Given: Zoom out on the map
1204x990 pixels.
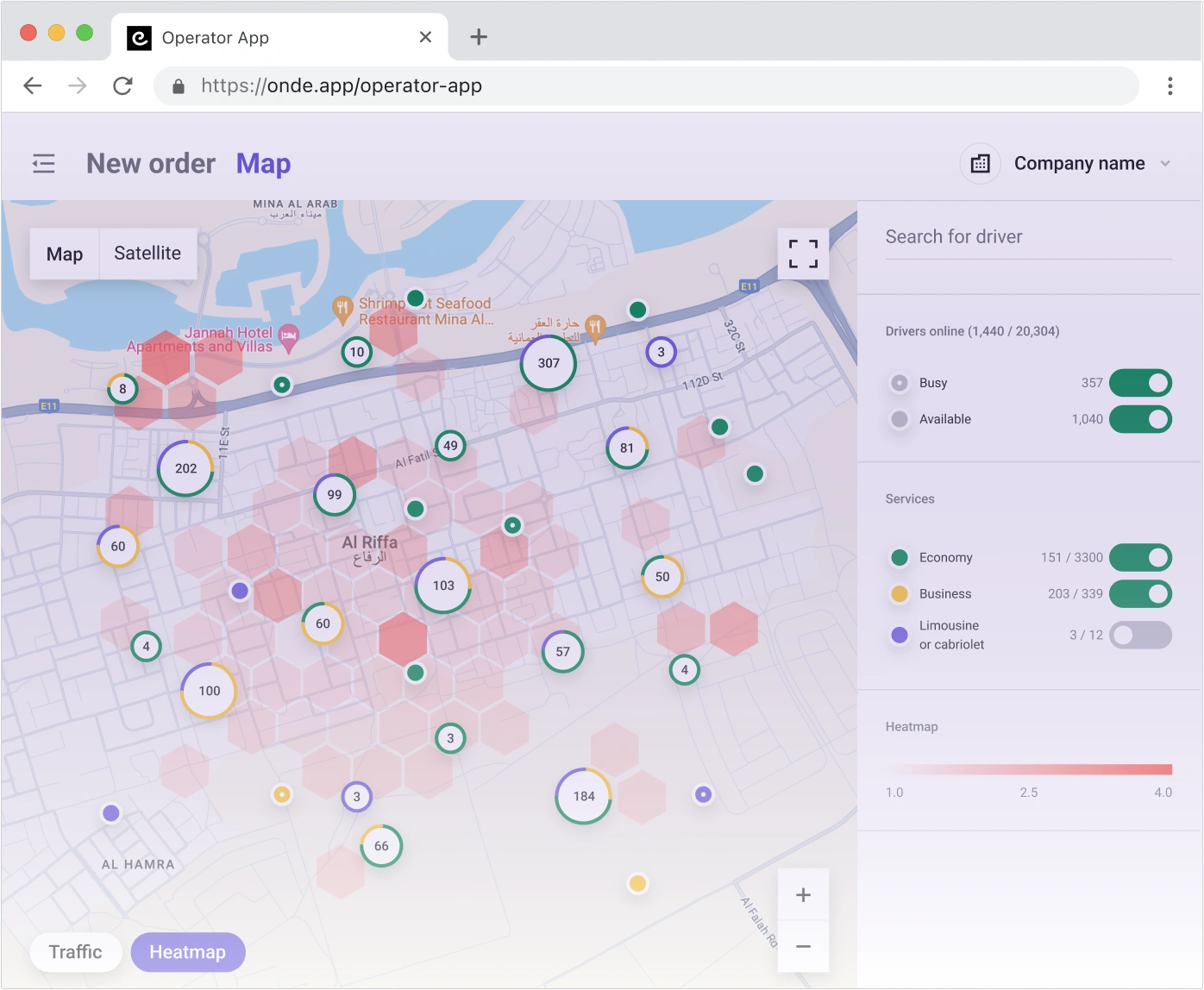Looking at the screenshot, I should [802, 946].
